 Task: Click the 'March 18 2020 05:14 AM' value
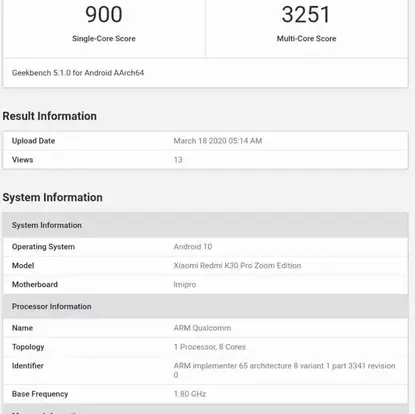coord(218,141)
